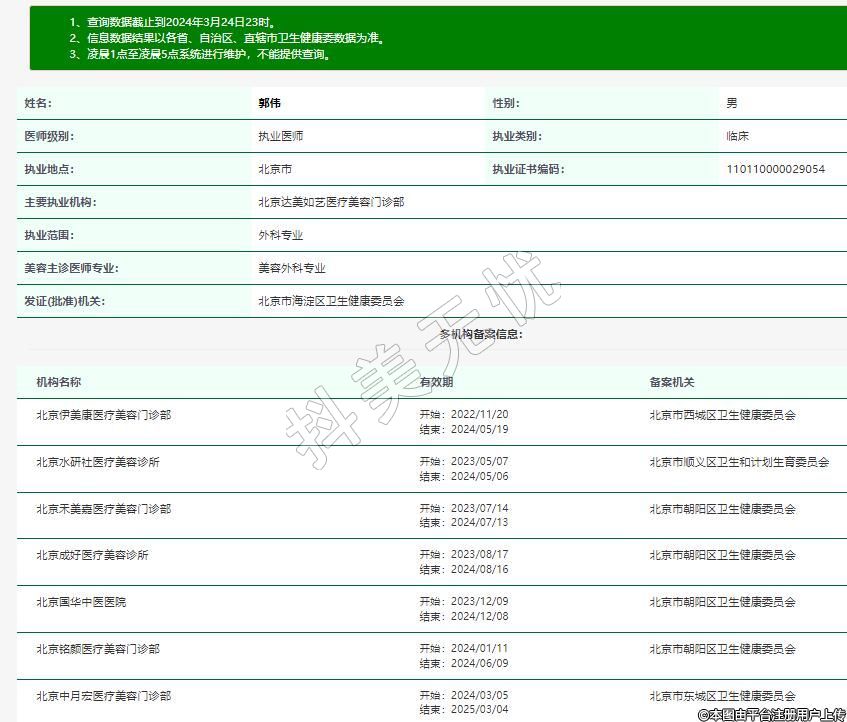Click 北京市顺义区卫生和计划生育委员会 cell
847x722 pixels.
pos(738,462)
